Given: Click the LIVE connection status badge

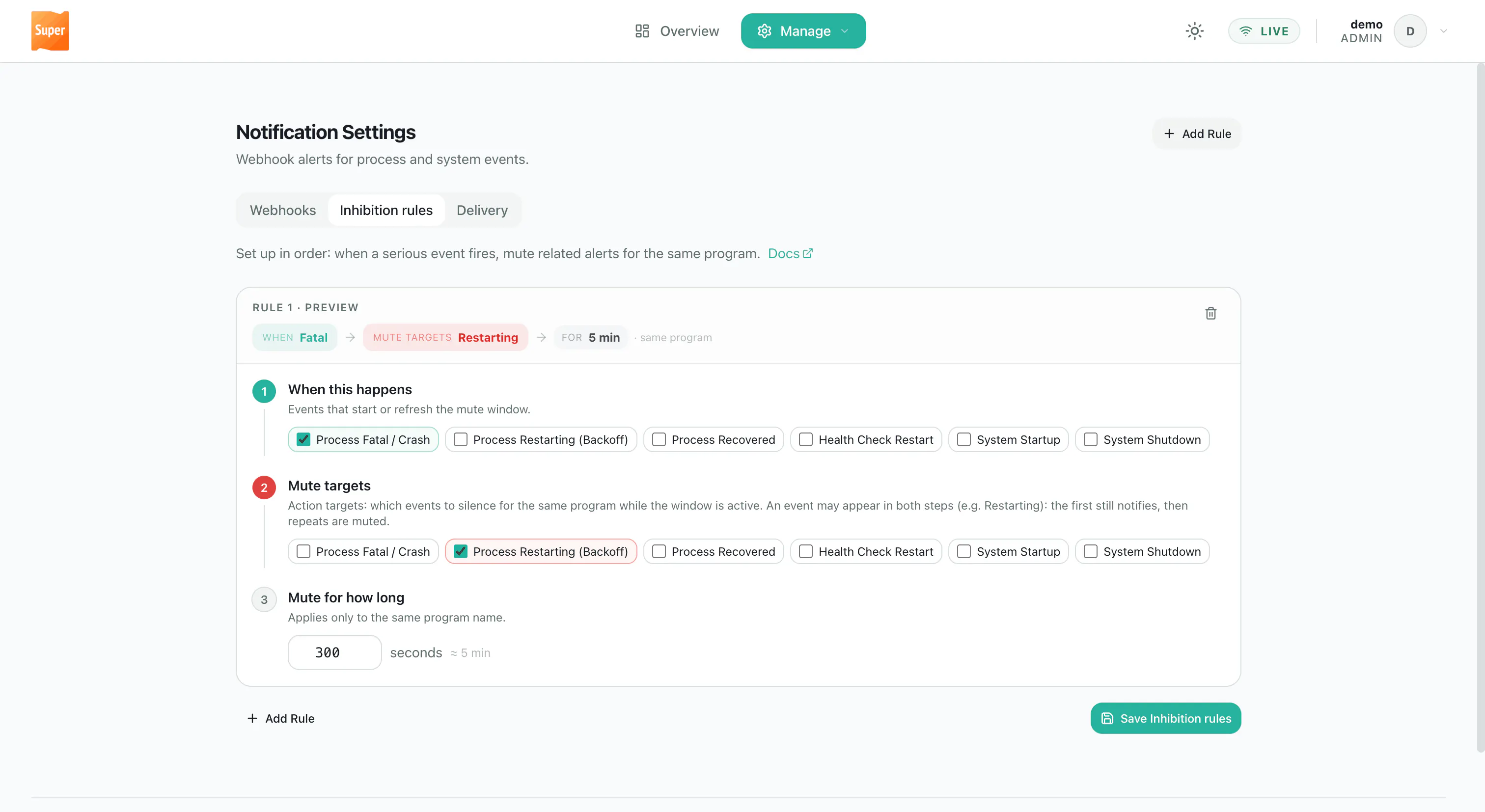Looking at the screenshot, I should 1264,31.
